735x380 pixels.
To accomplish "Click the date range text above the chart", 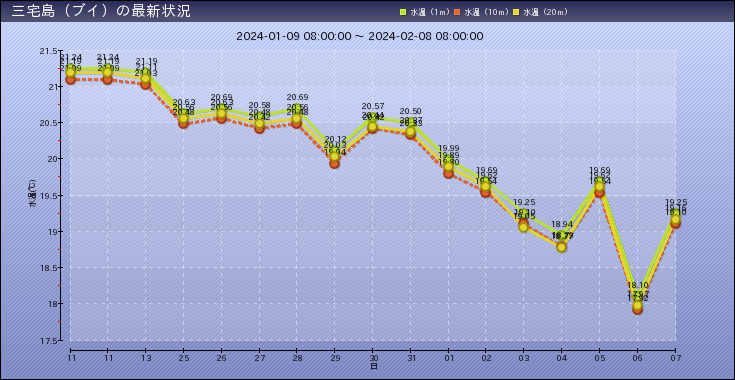I will point(360,37).
